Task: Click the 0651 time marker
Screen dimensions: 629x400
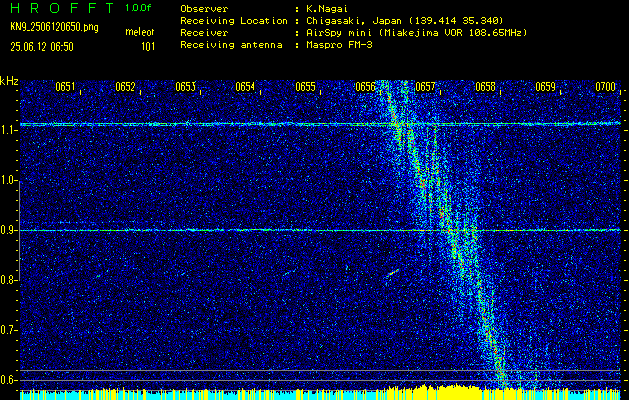Action: pyautogui.click(x=65, y=87)
